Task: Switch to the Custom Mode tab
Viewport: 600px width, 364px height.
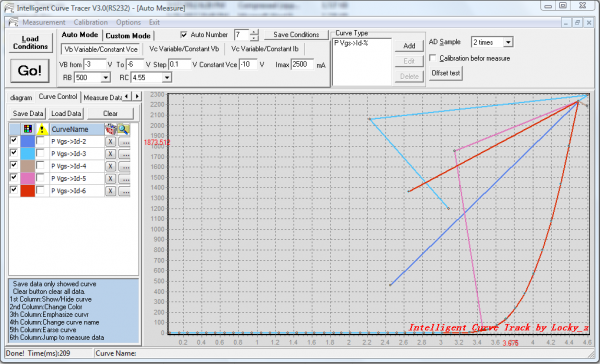Action: 128,36
